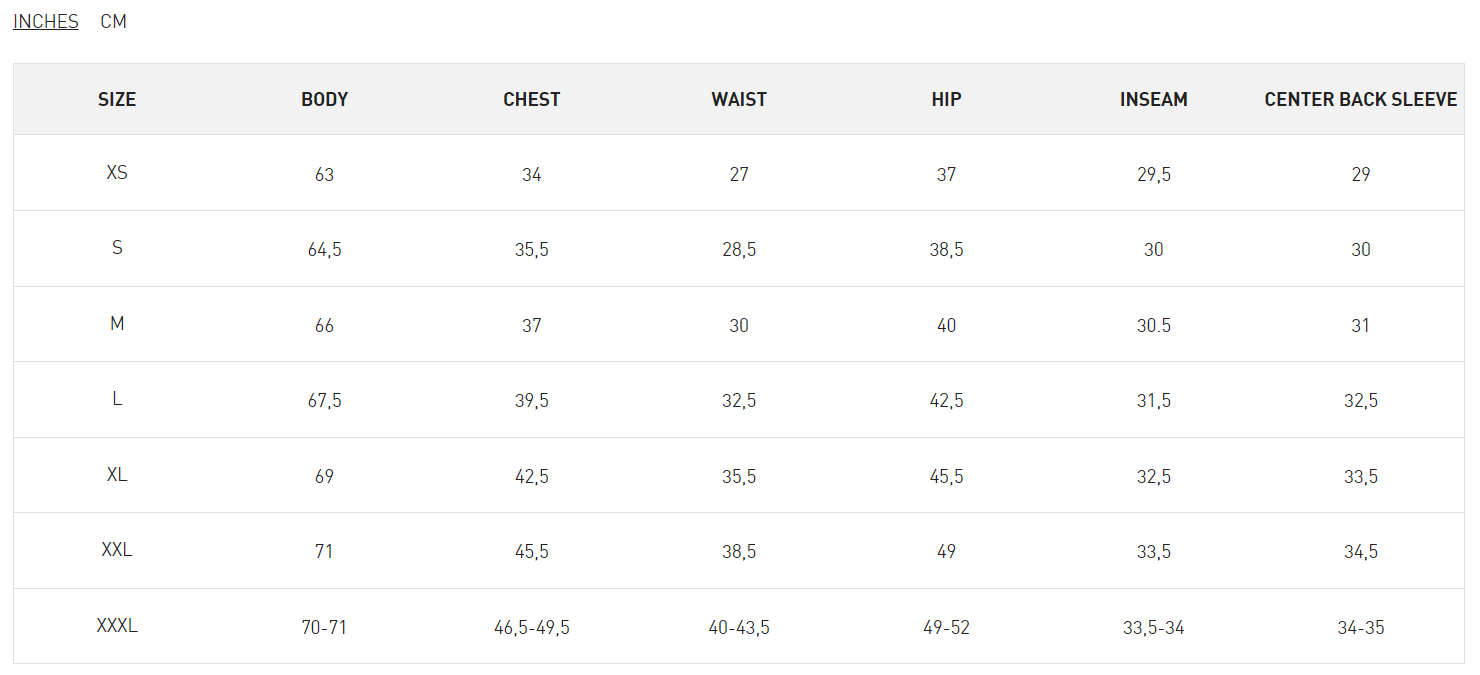
Task: Click the XXXL hip value 49-52
Action: 946,628
